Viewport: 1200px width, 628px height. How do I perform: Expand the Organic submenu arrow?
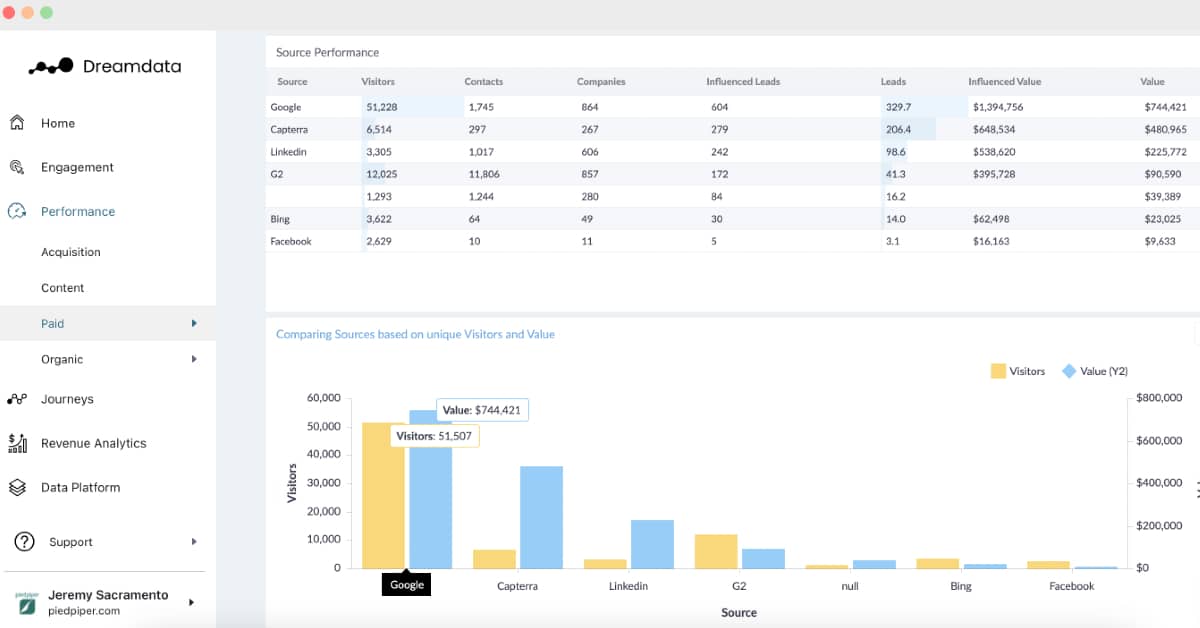pos(194,359)
